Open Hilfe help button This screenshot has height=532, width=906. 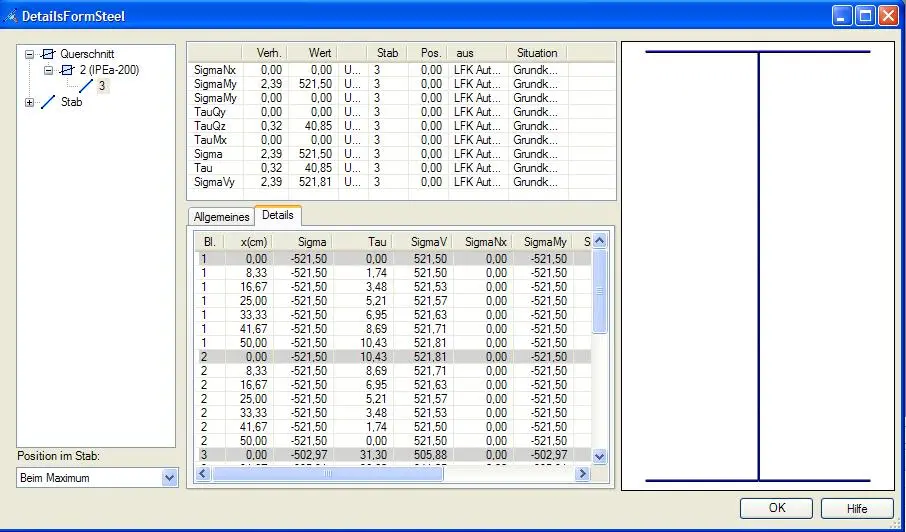[x=857, y=508]
